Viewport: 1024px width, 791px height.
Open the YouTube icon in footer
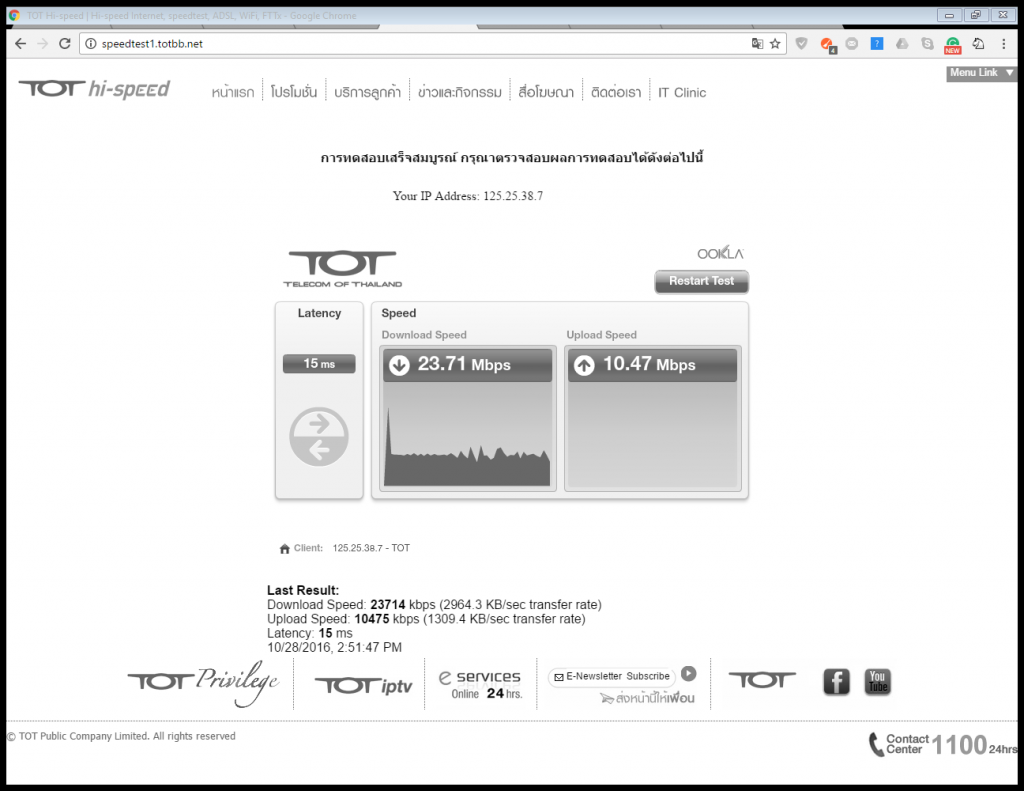[878, 681]
